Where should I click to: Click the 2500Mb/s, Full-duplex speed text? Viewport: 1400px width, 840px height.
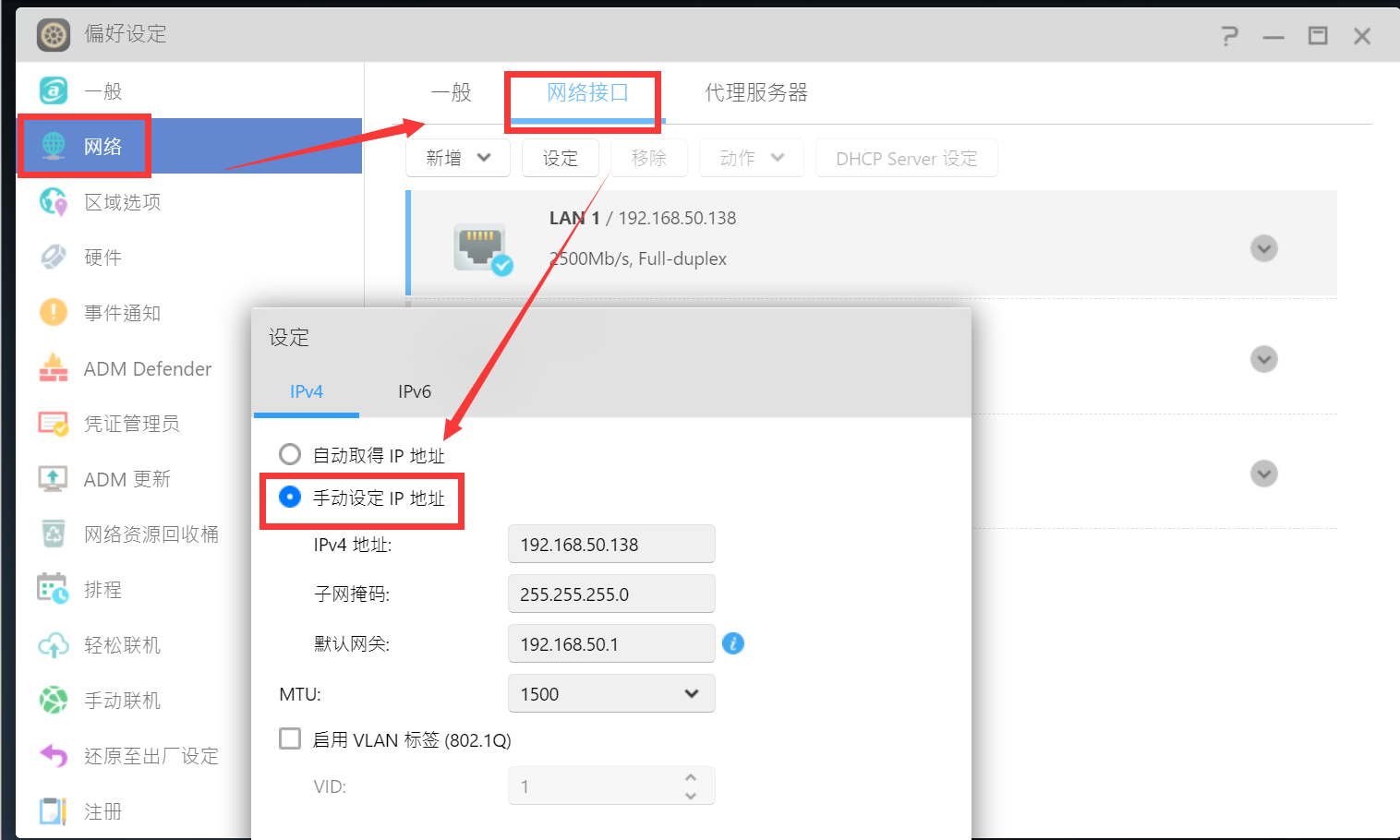(x=638, y=258)
